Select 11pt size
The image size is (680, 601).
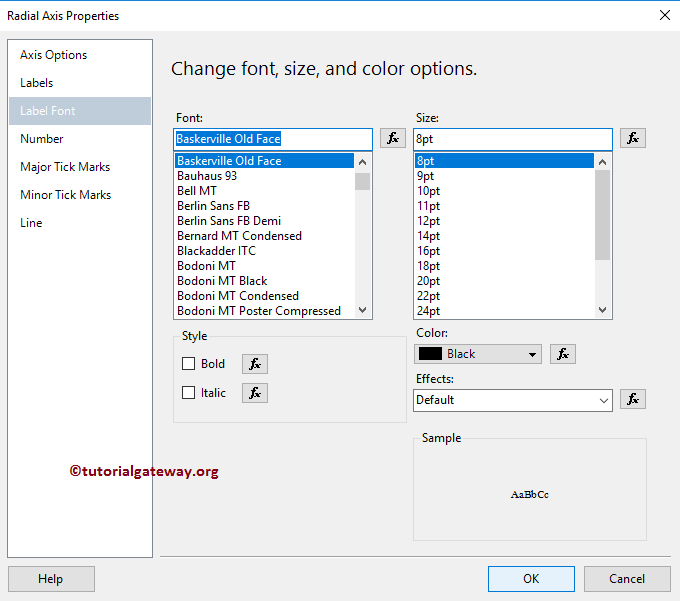[x=504, y=206]
